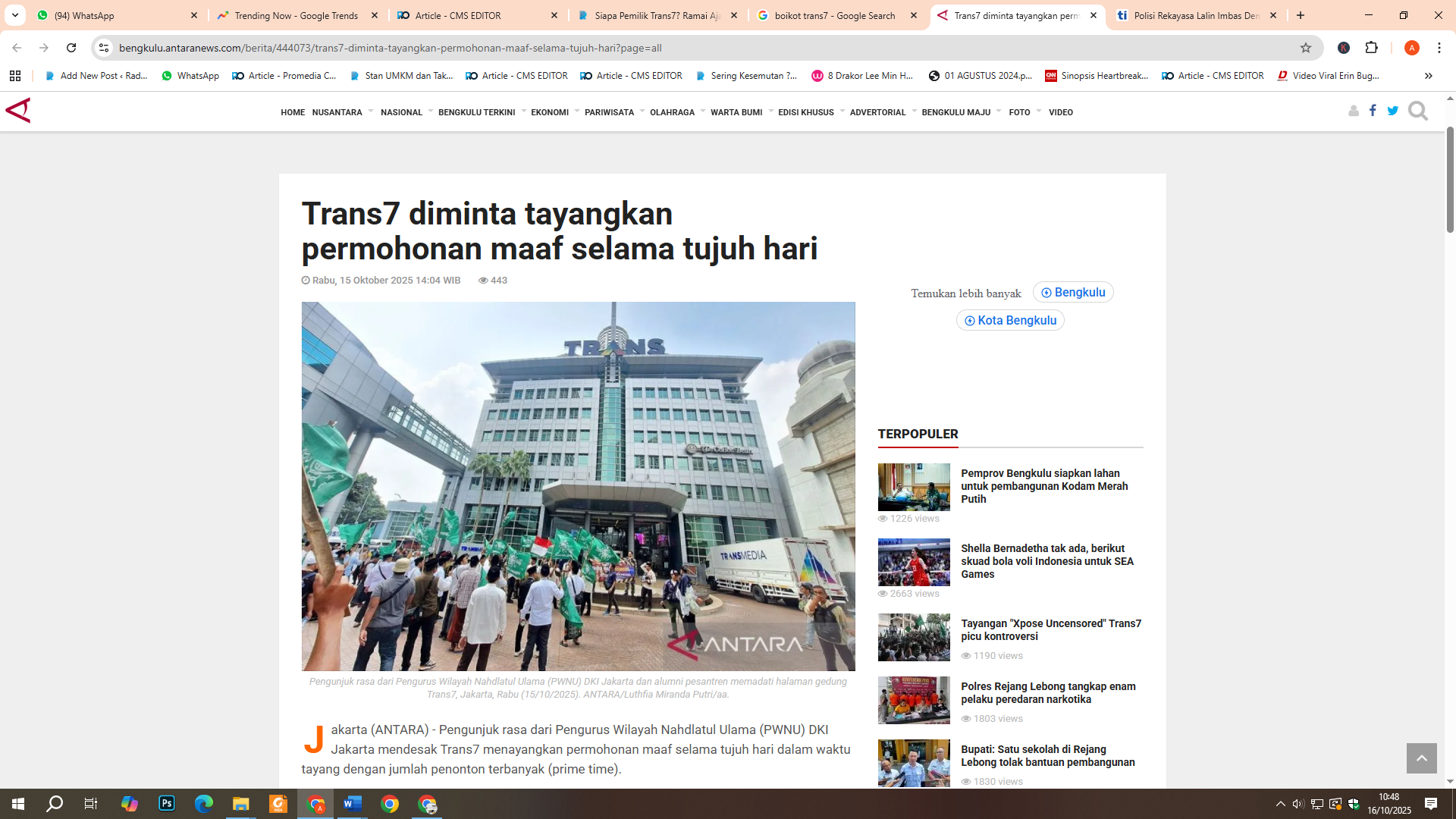Open the Antara Twitter page icon
The image size is (1456, 819).
click(1392, 111)
